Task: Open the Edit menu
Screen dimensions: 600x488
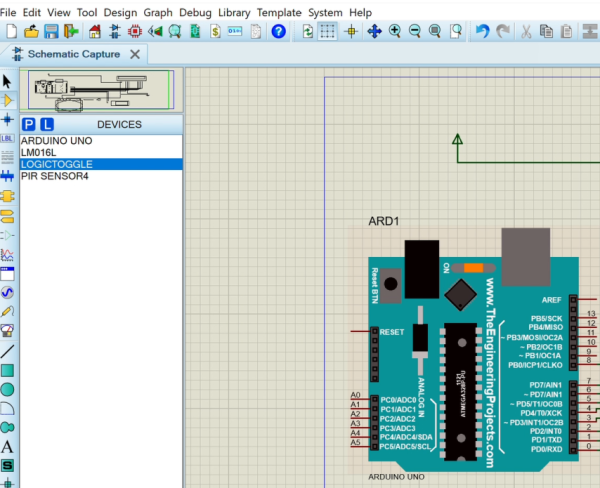Action: [31, 13]
